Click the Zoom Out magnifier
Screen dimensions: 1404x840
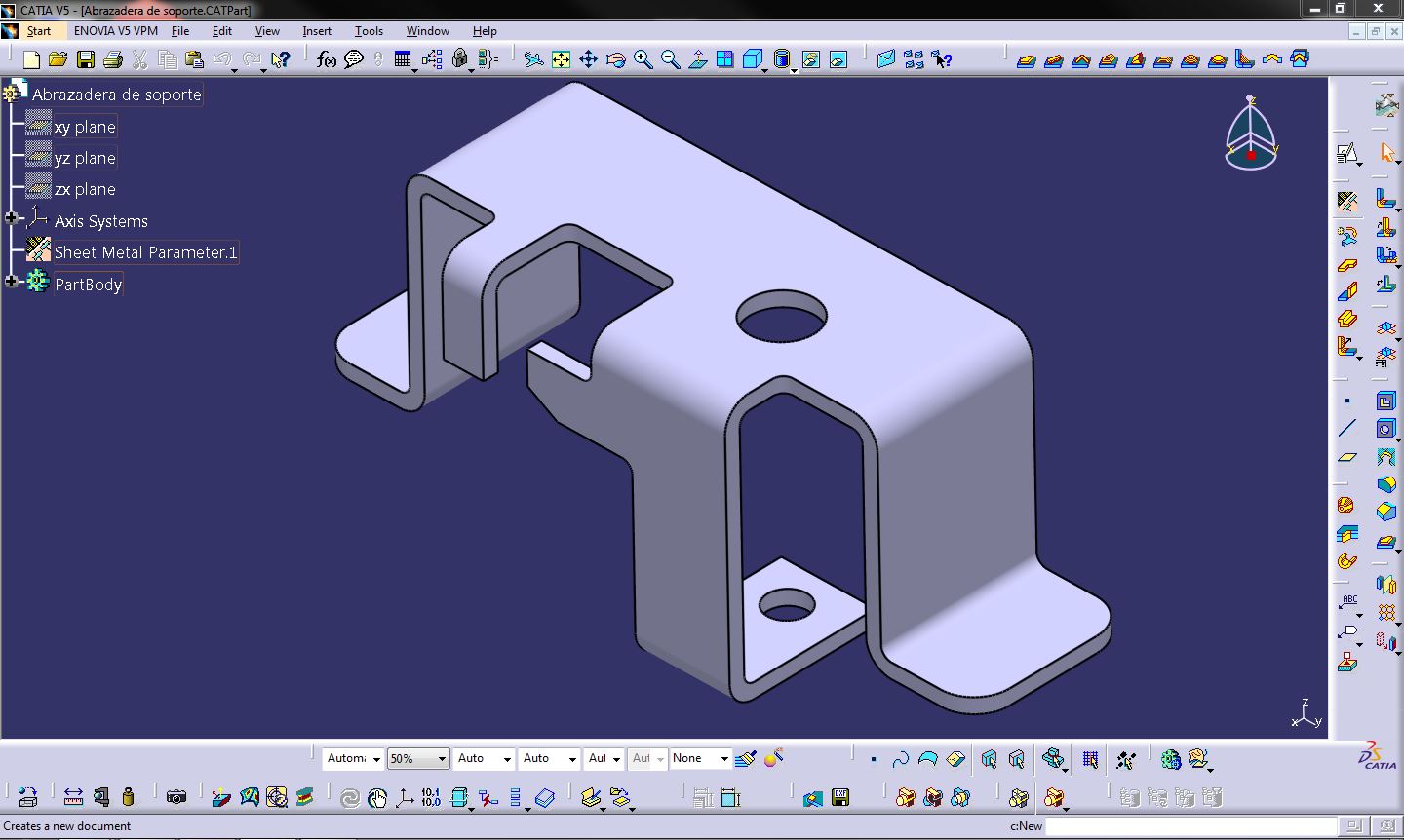pos(670,60)
